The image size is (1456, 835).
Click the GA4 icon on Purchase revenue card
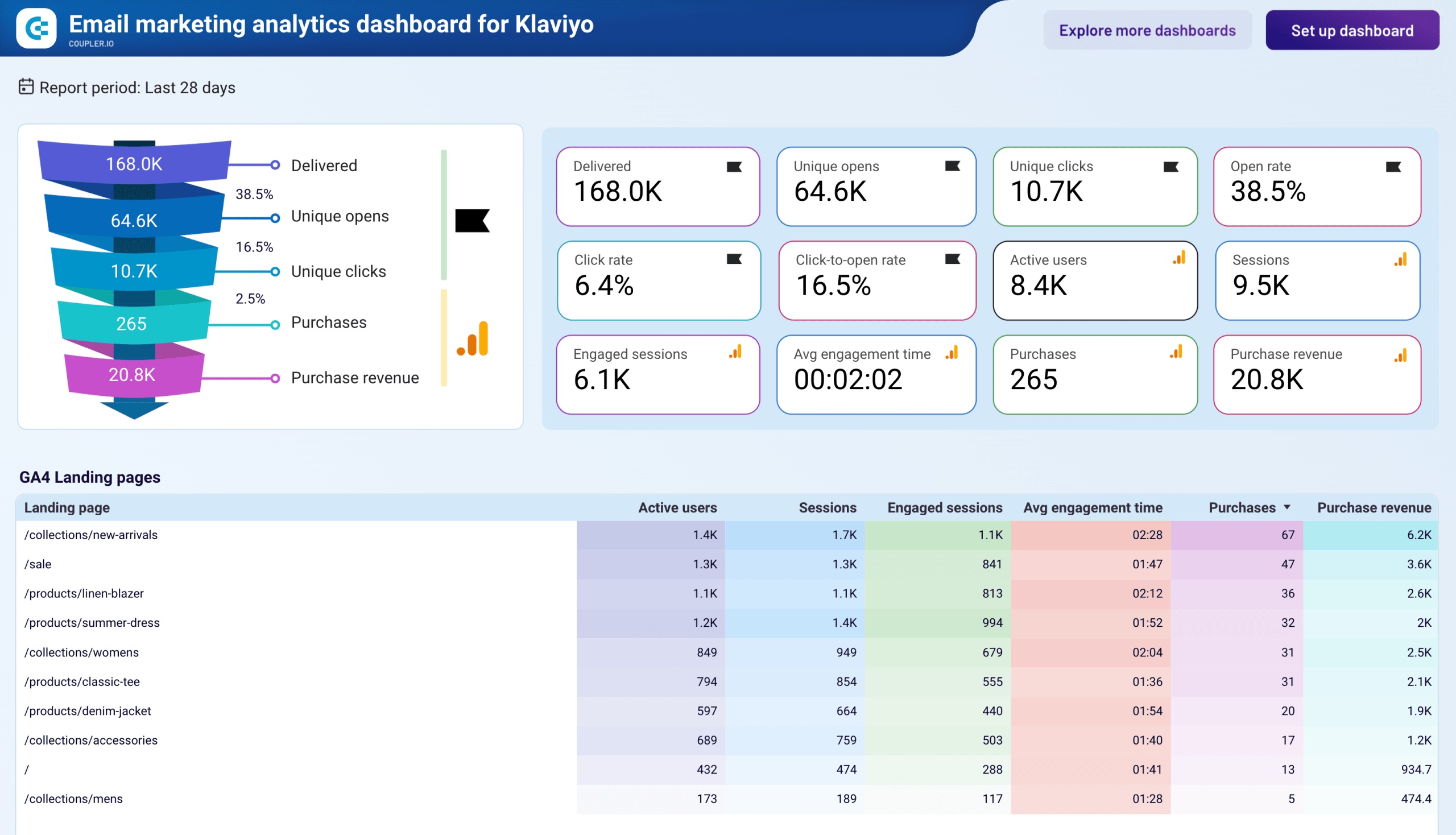pos(1400,356)
